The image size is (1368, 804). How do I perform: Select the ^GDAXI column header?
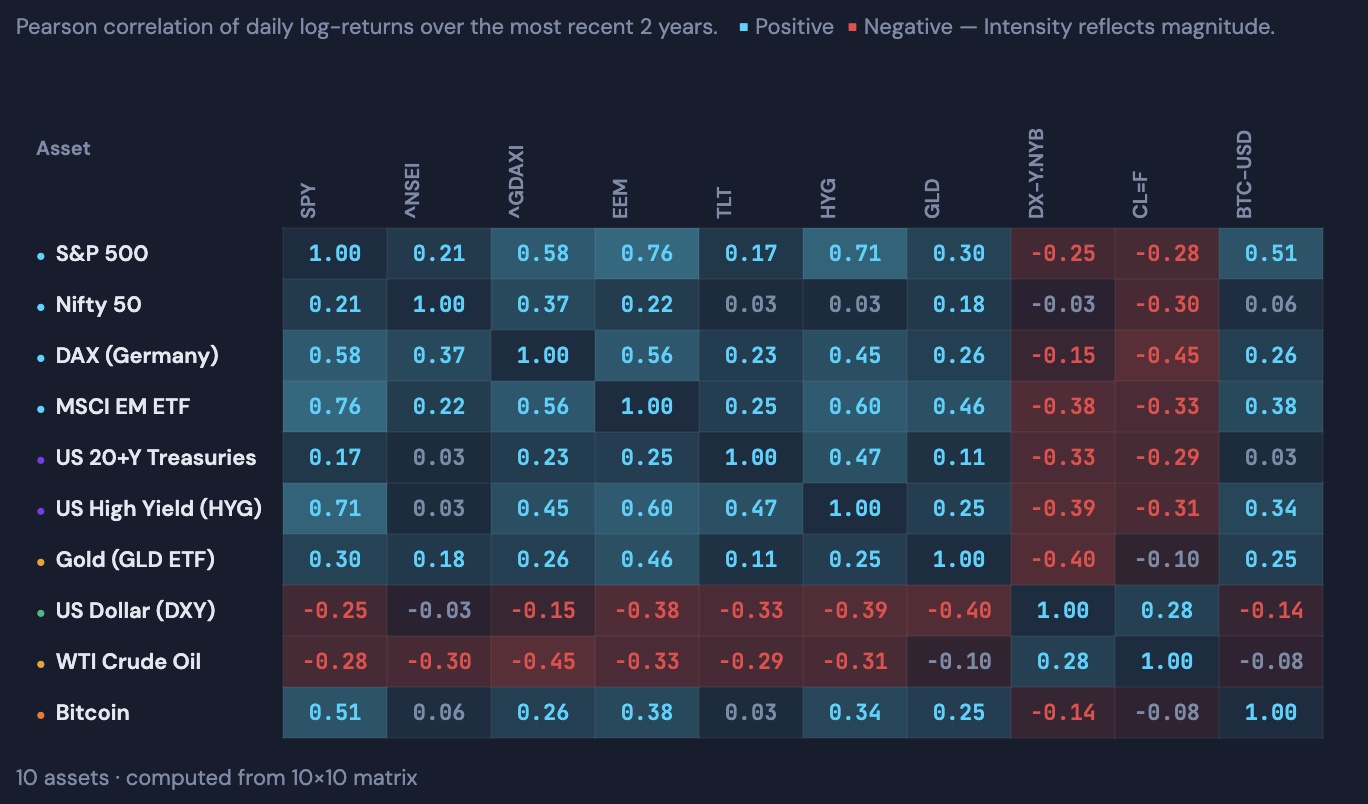pyautogui.click(x=516, y=182)
